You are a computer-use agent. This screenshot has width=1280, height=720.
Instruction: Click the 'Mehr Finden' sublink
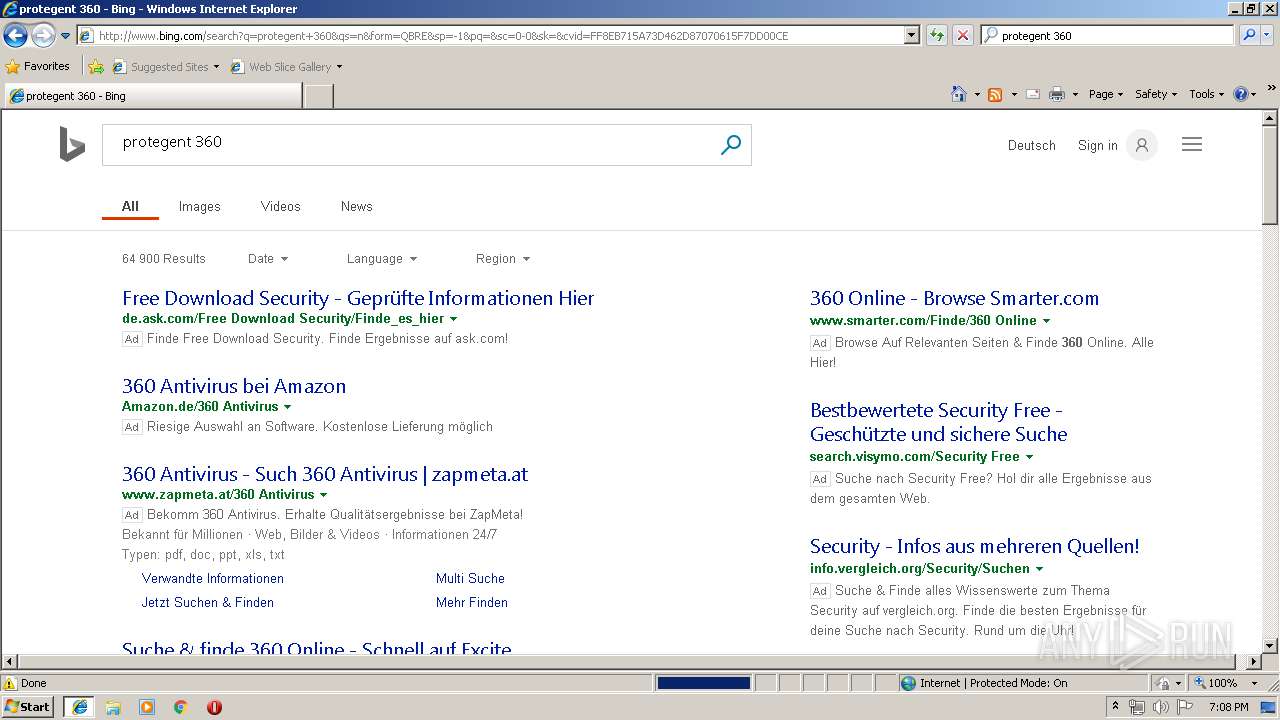tap(472, 603)
